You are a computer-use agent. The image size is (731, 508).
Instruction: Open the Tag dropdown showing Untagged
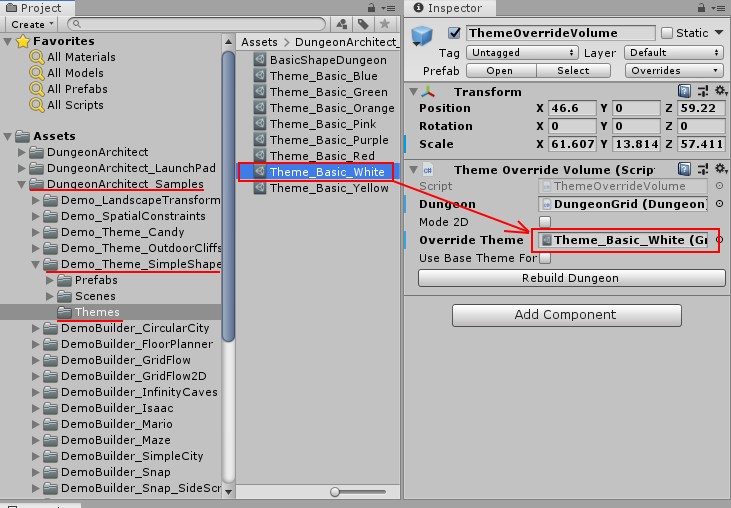click(523, 52)
